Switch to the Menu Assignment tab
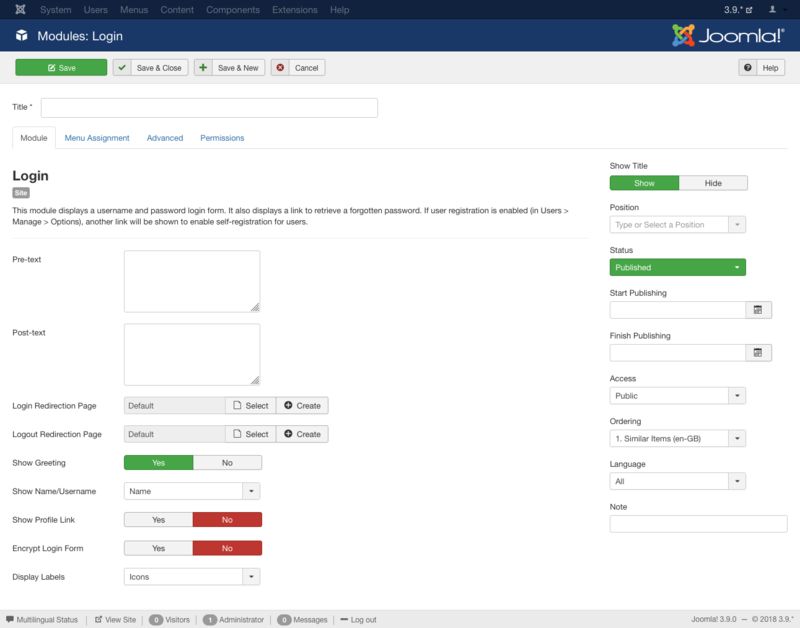 (x=97, y=138)
